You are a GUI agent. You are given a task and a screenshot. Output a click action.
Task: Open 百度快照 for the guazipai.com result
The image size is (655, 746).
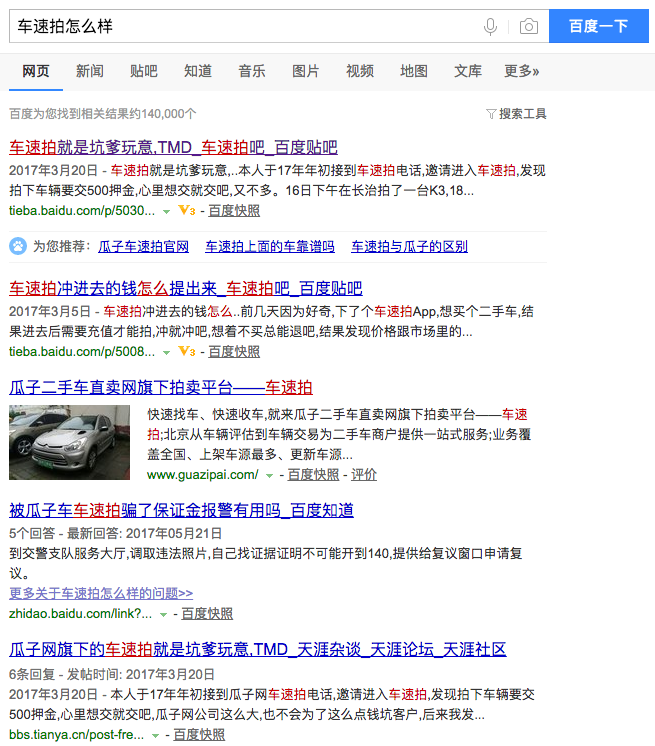pyautogui.click(x=313, y=475)
